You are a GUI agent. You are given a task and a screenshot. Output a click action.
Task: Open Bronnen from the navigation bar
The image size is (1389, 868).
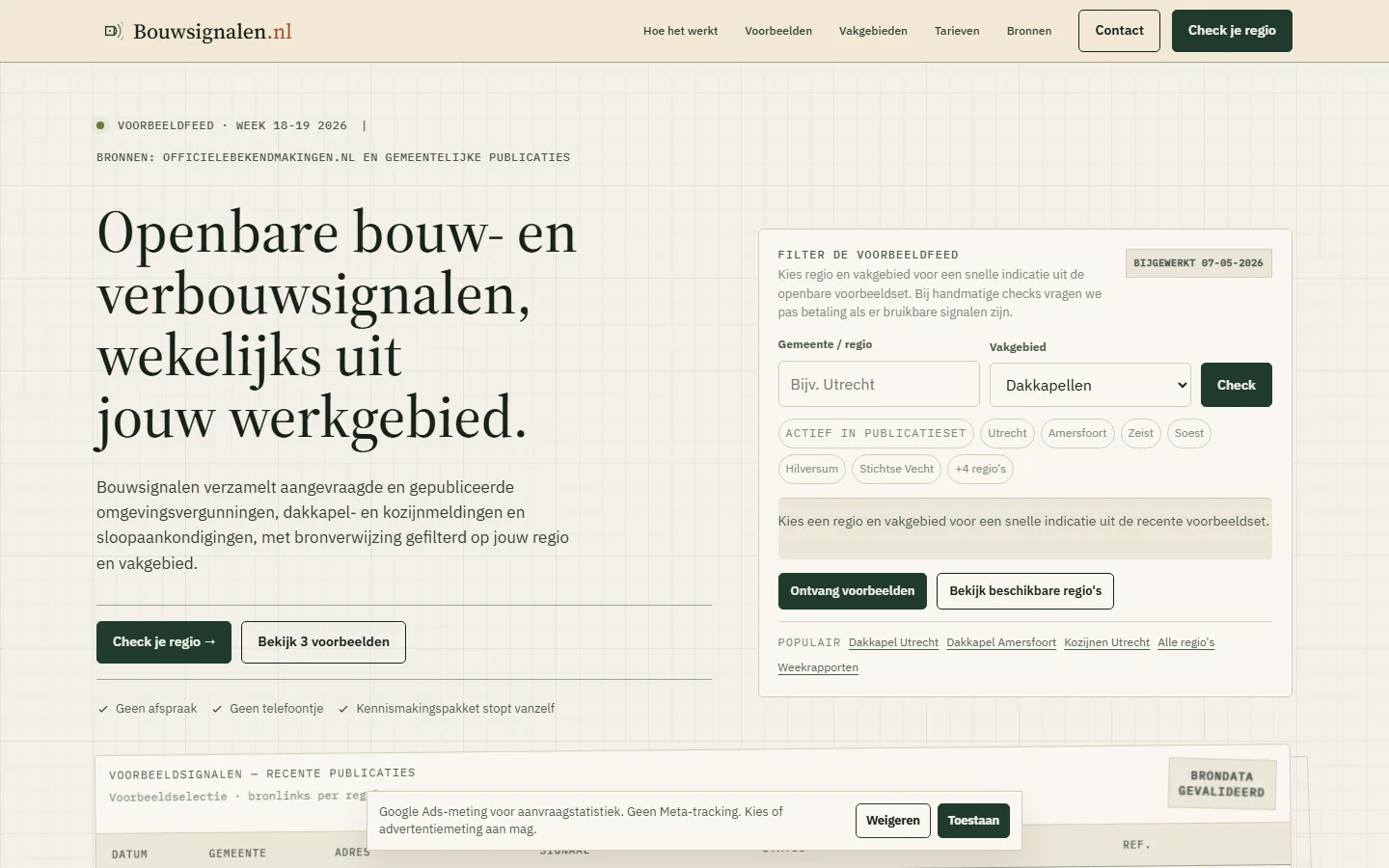1029,31
